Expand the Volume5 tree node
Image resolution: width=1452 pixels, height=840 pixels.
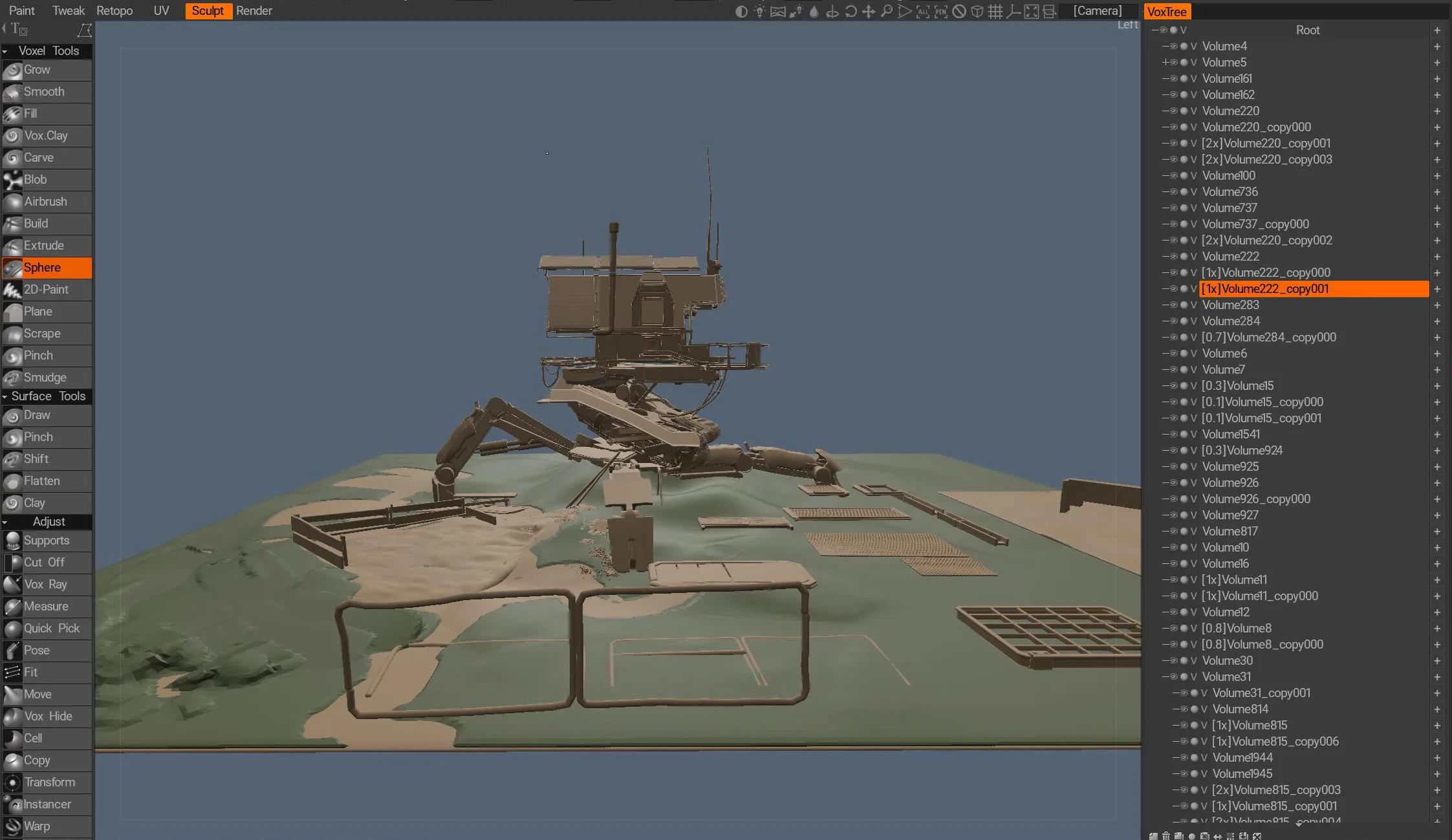coord(1165,63)
